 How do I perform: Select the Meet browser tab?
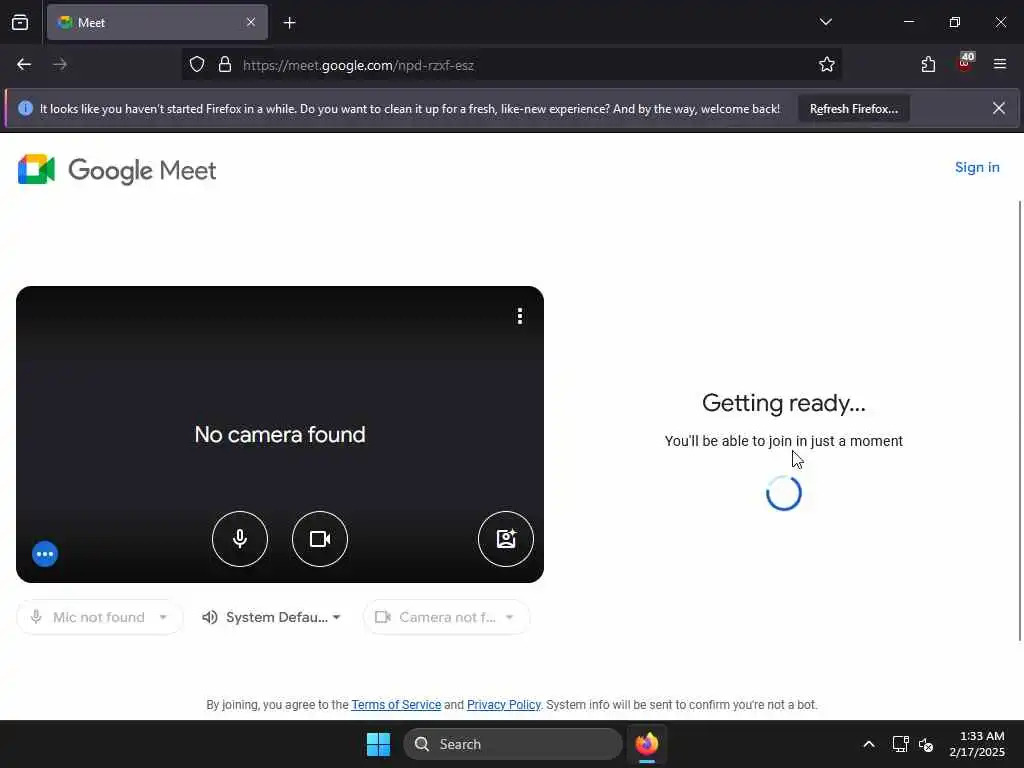(157, 22)
